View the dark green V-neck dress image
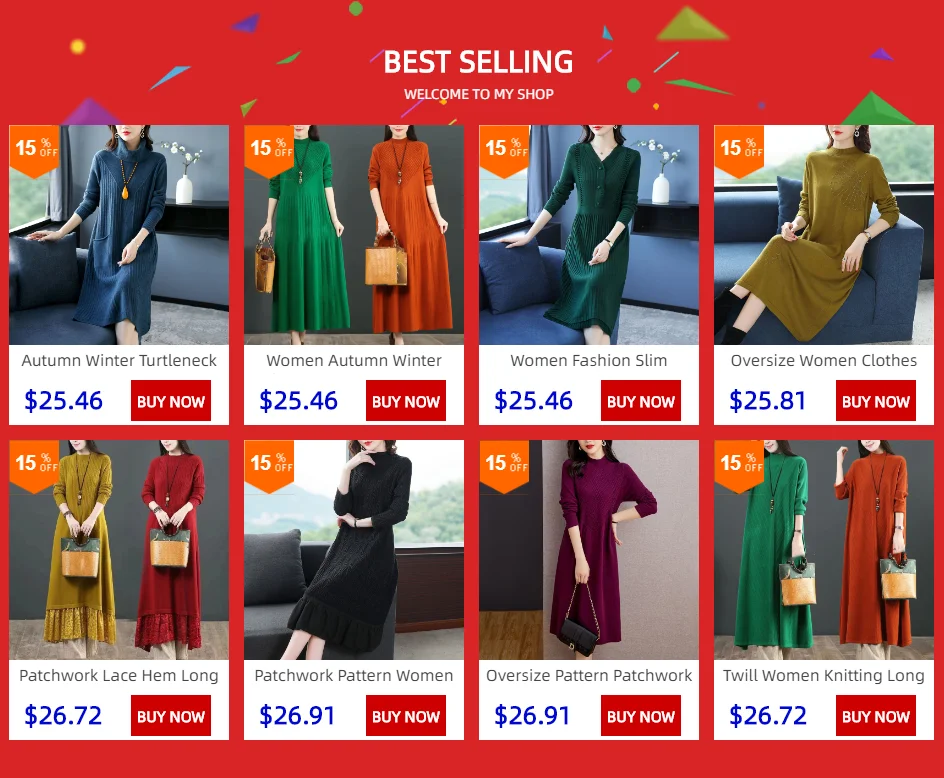Screen dimensions: 944x778 coord(589,235)
